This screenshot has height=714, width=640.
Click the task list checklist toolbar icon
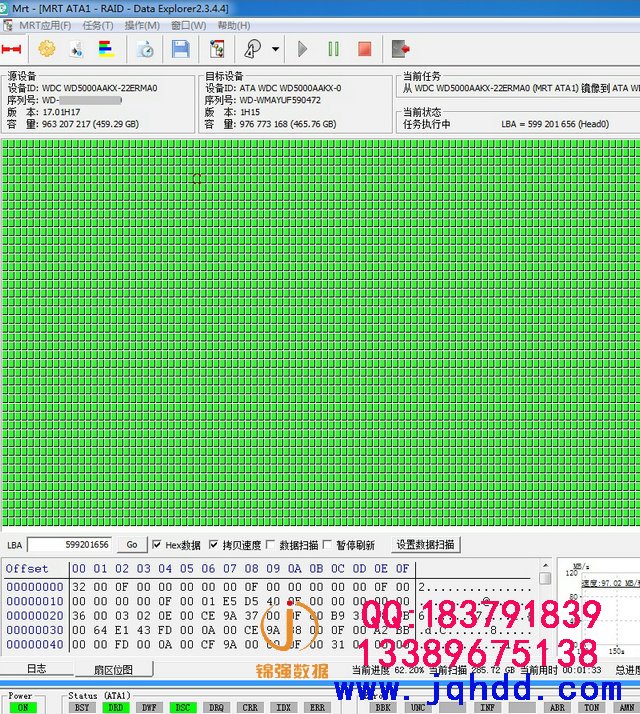tap(217, 49)
